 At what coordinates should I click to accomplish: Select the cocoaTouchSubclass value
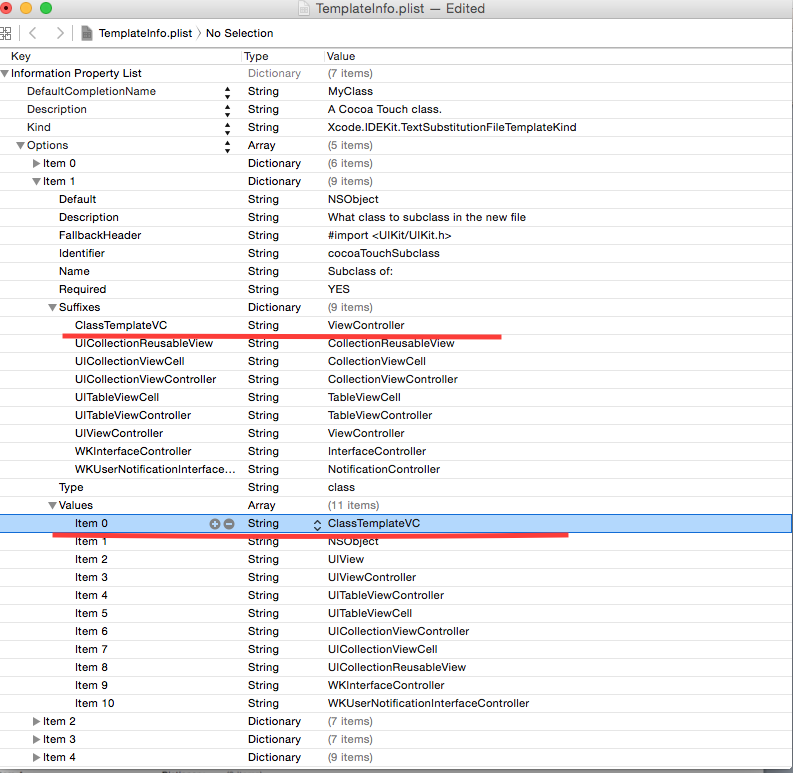click(384, 253)
